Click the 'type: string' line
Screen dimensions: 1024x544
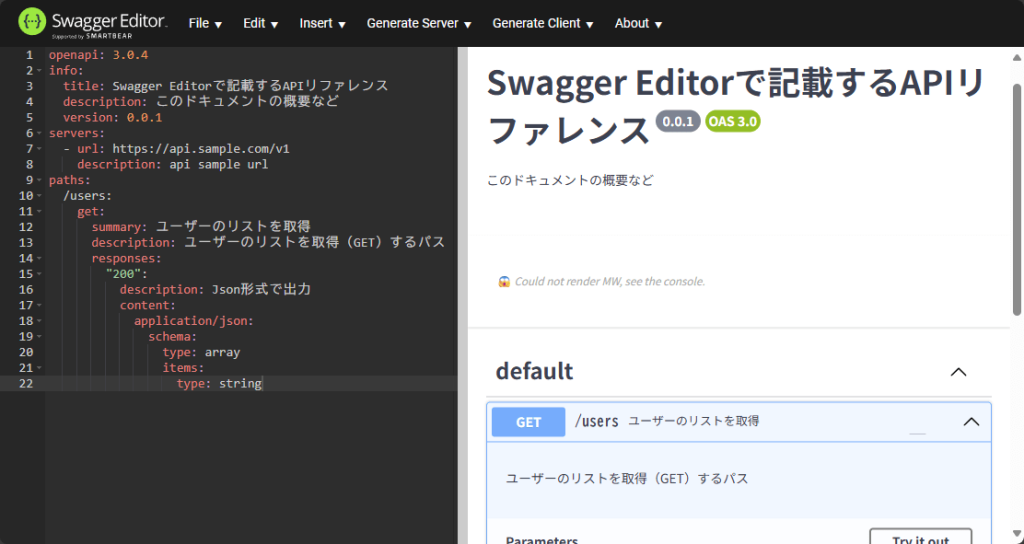[x=219, y=384]
